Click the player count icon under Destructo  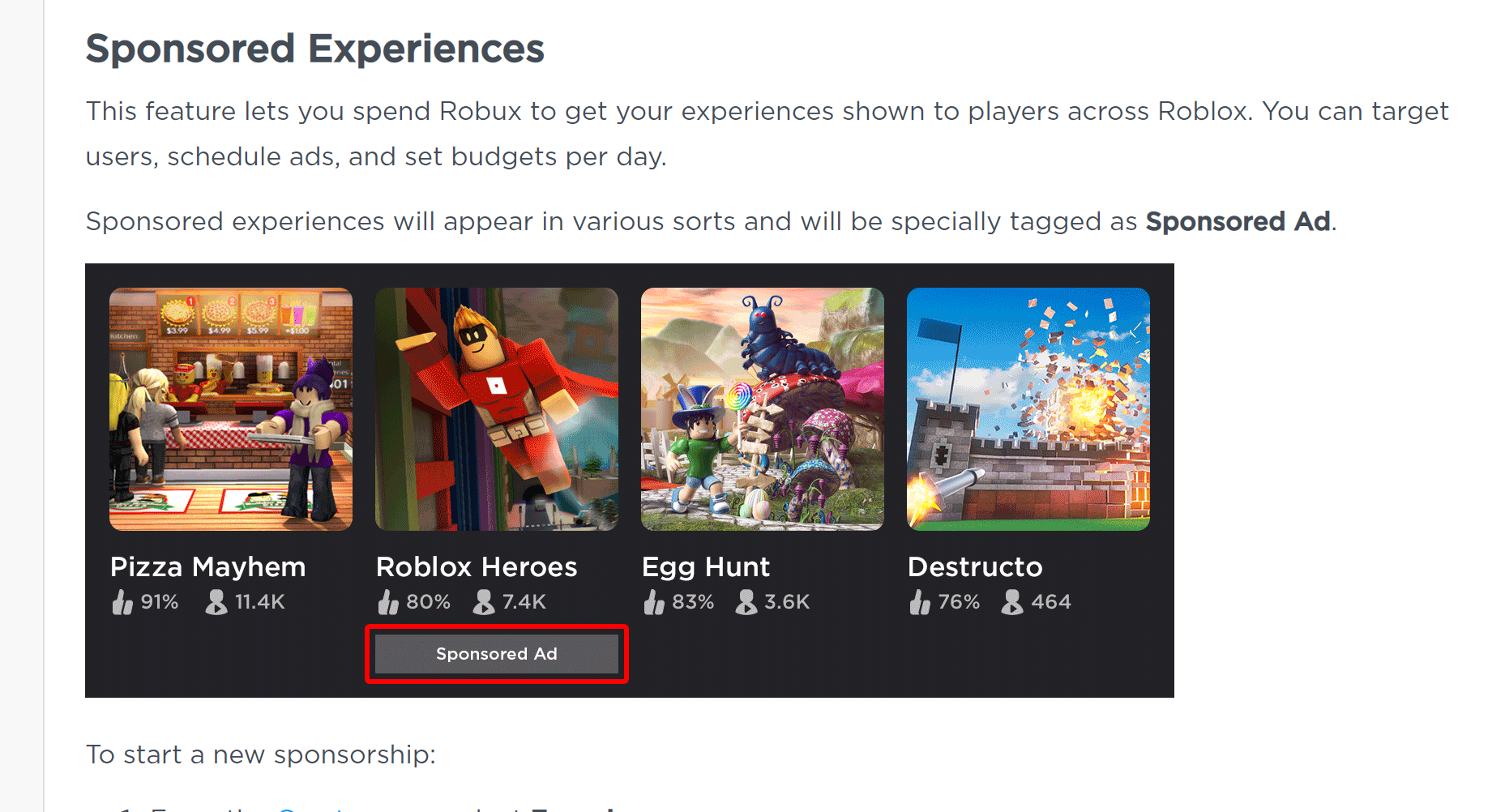(1012, 601)
